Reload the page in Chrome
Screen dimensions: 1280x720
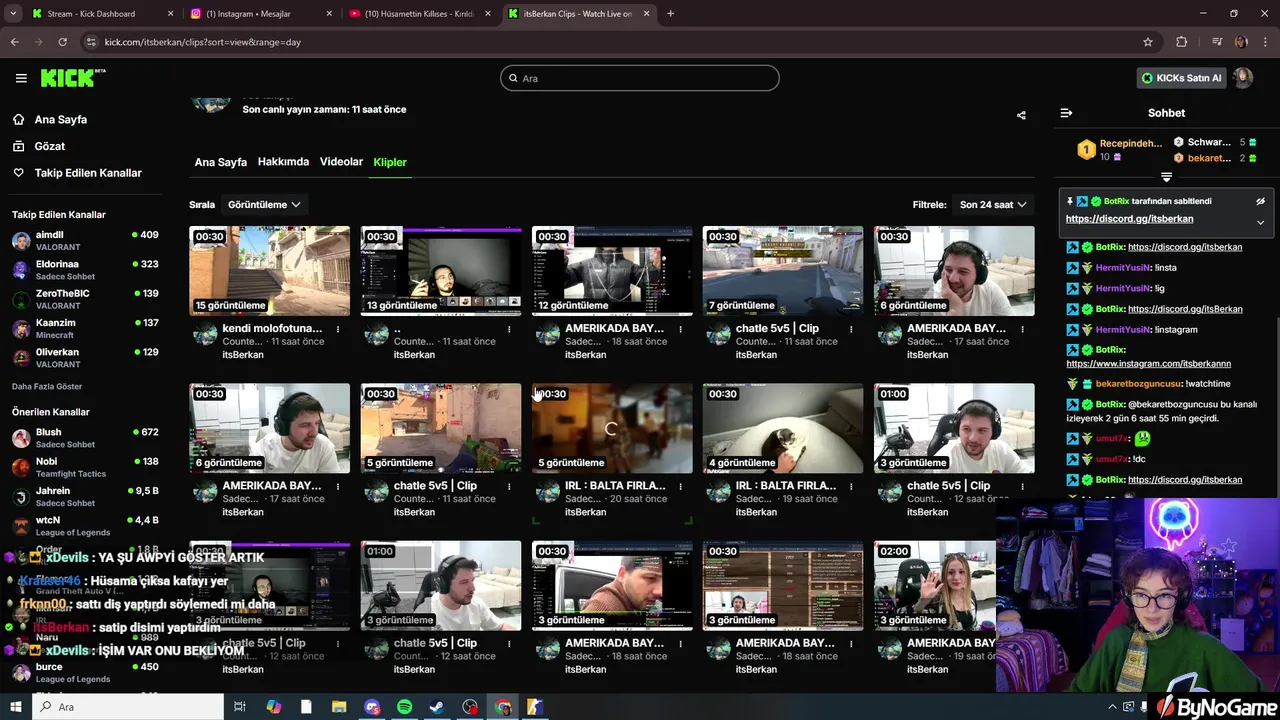click(x=62, y=42)
